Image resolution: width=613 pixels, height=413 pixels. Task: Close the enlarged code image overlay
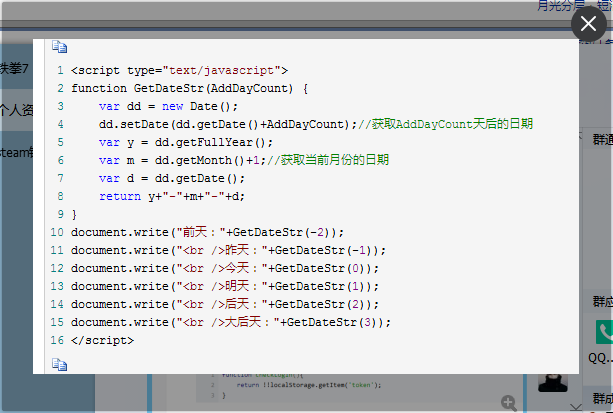click(x=588, y=24)
